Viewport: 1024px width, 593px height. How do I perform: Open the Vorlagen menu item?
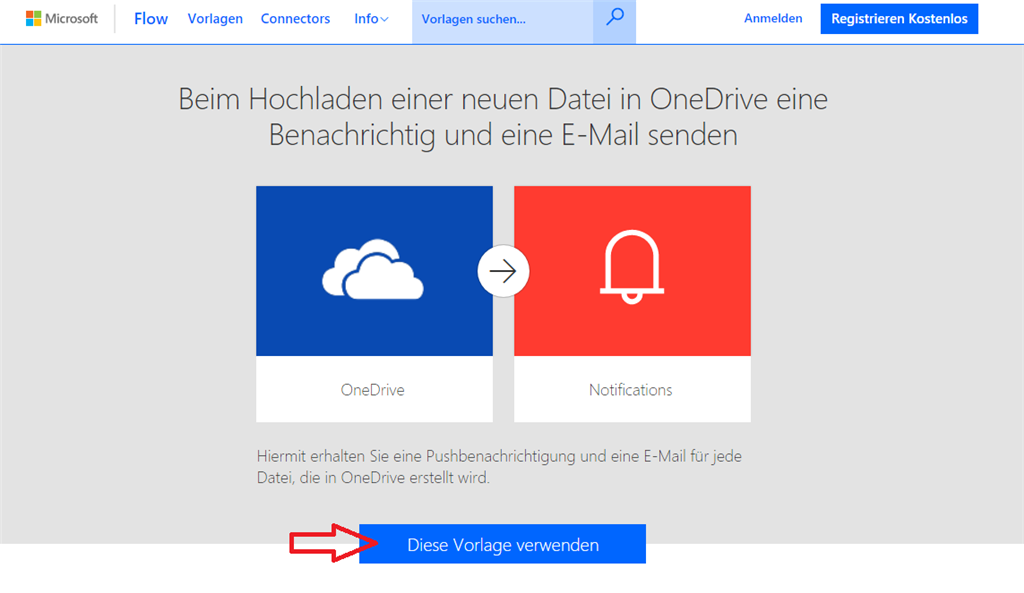[216, 19]
